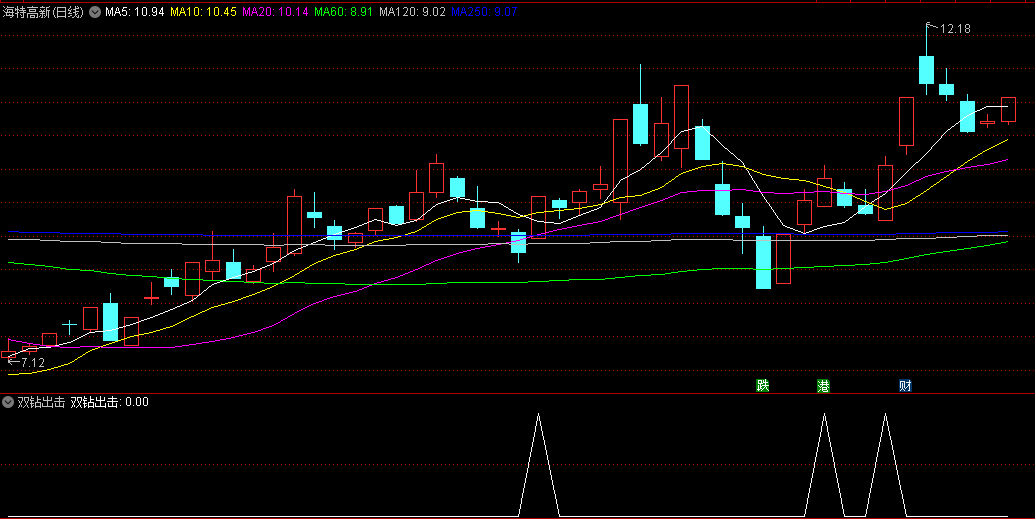Click the 双钻出击 indicator name label
Screen dimensions: 1035x519
point(41,402)
